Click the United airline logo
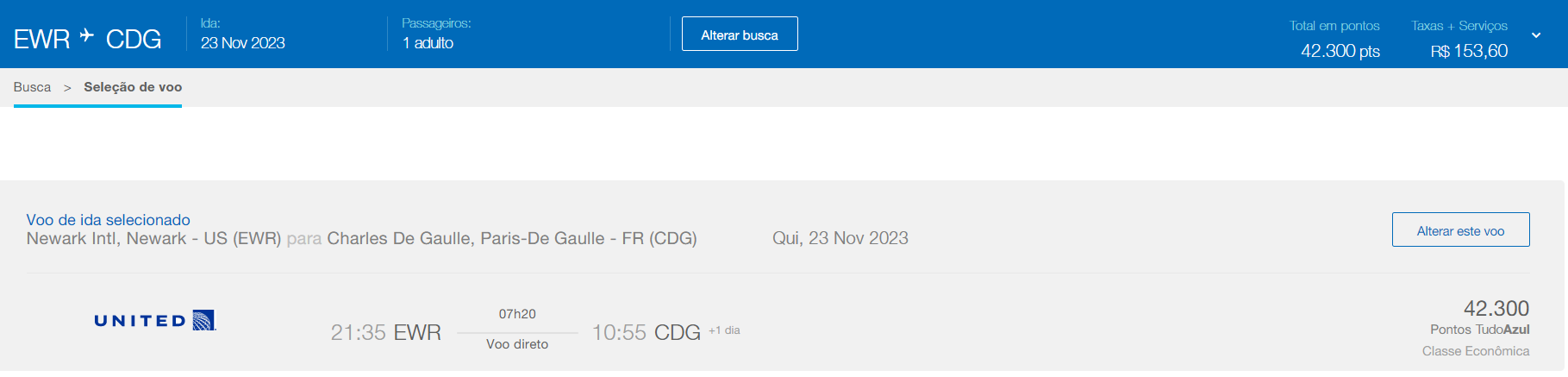Viewport: 1568px width, 377px height. point(154,321)
